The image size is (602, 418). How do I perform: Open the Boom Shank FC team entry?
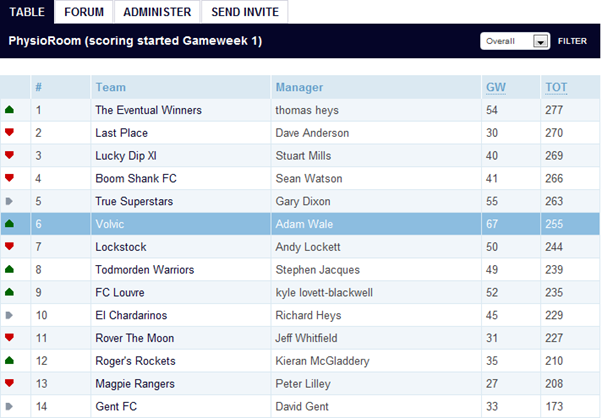(136, 178)
